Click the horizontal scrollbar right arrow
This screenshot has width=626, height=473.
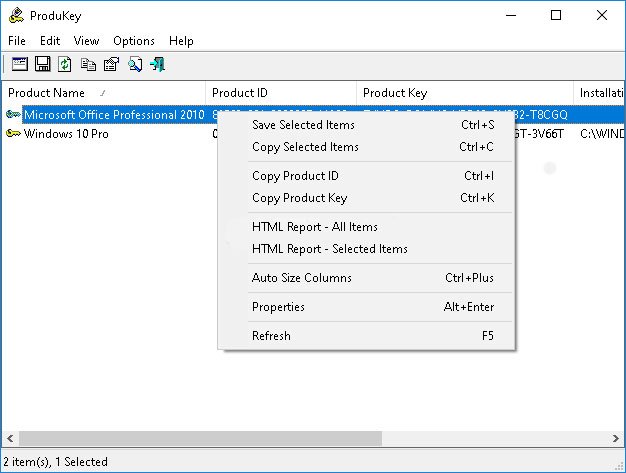pos(616,439)
